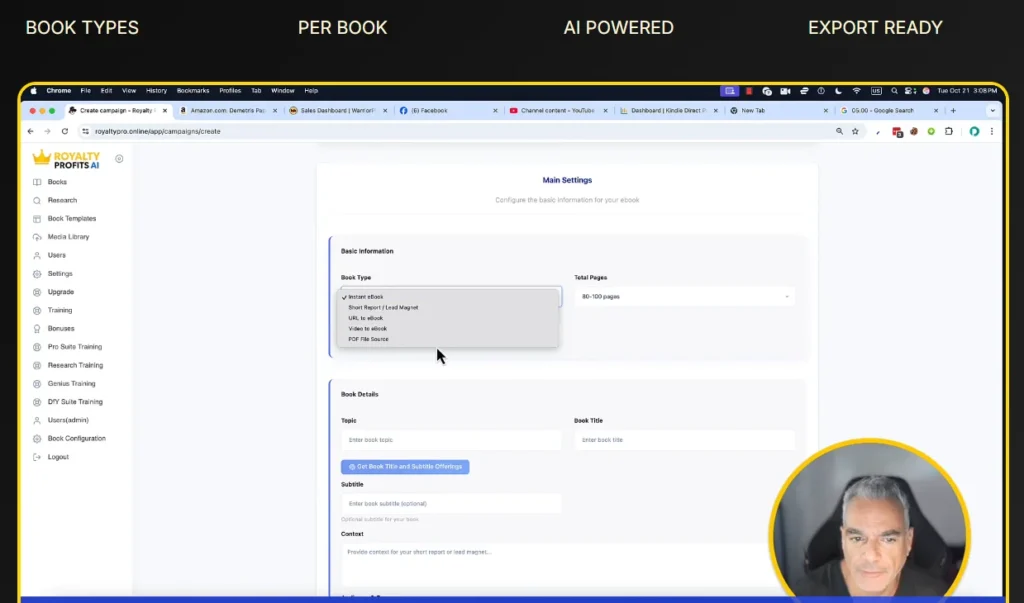Click the Logout icon at sidebar bottom
The height and width of the screenshot is (603, 1024).
[36, 457]
